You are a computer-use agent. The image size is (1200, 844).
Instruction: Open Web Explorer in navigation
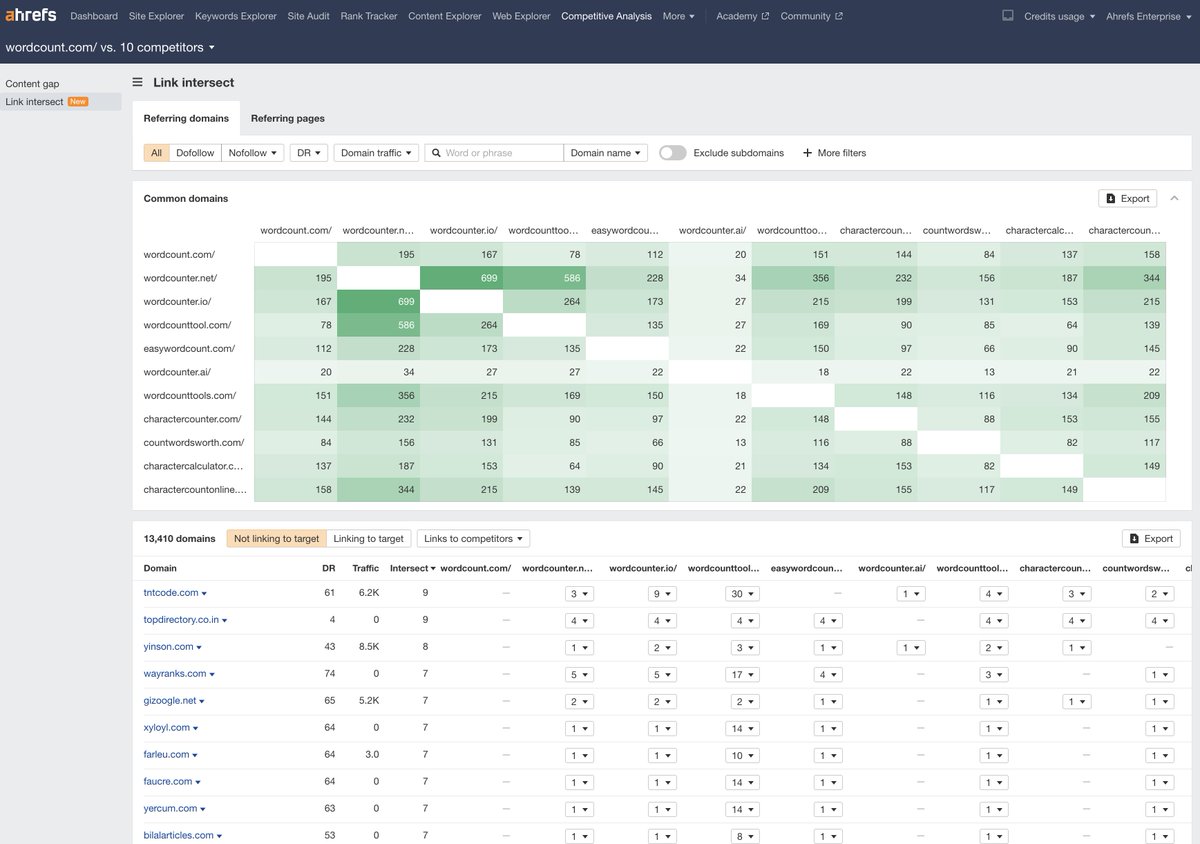coord(521,16)
